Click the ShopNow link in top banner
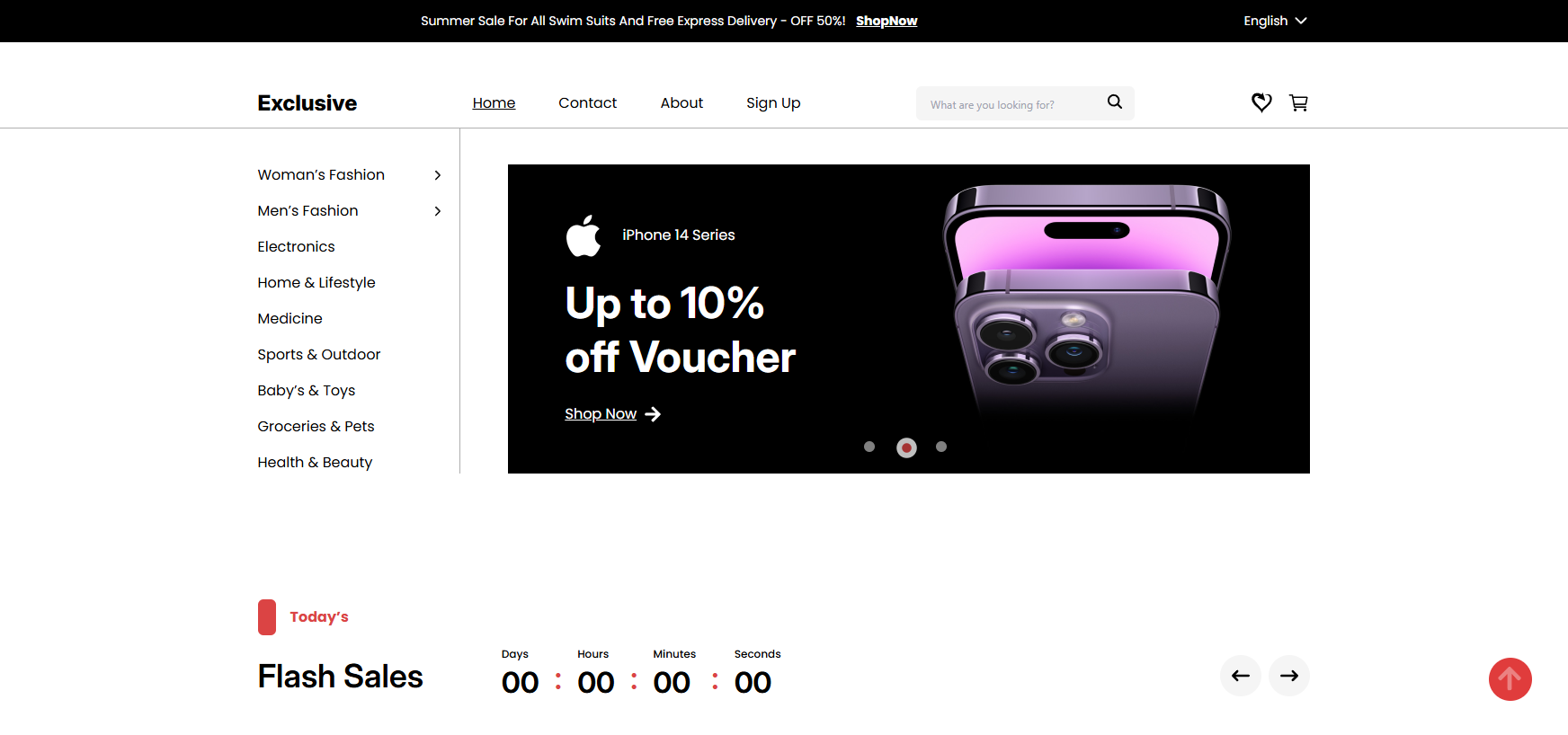The image size is (1568, 735). [x=886, y=21]
